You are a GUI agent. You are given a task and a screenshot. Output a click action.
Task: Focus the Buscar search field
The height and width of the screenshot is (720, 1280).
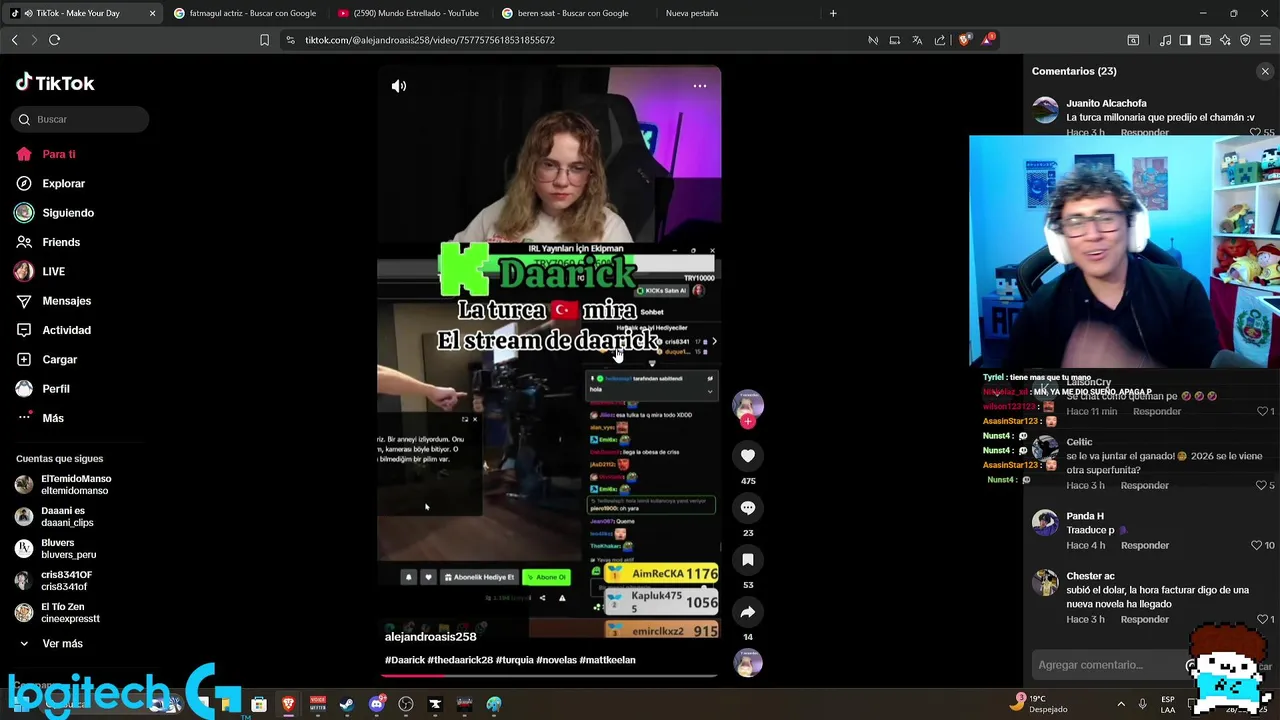click(80, 119)
